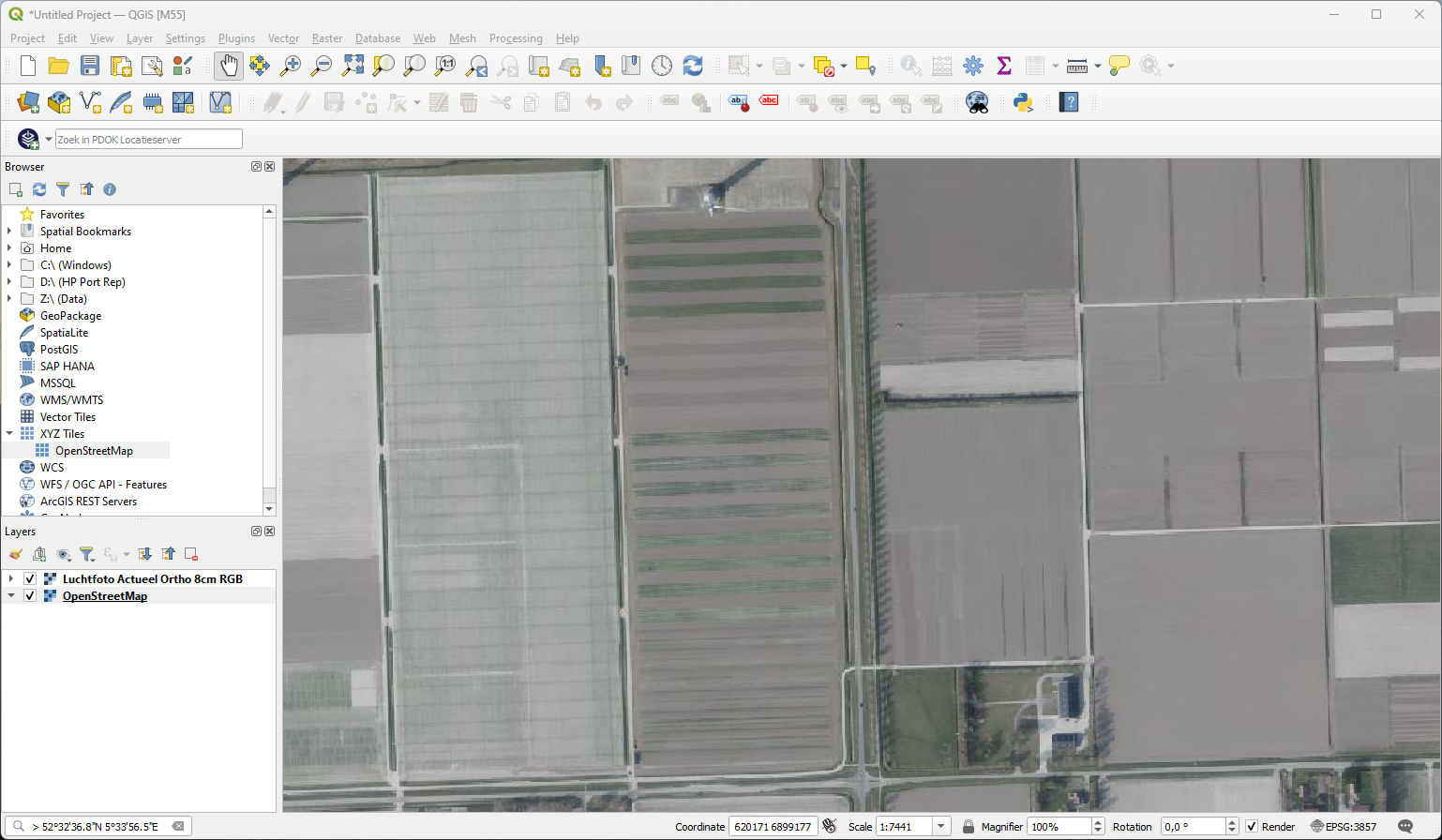1442x840 pixels.
Task: Click the Remove Layer icon in Layers panel
Action: (x=191, y=554)
